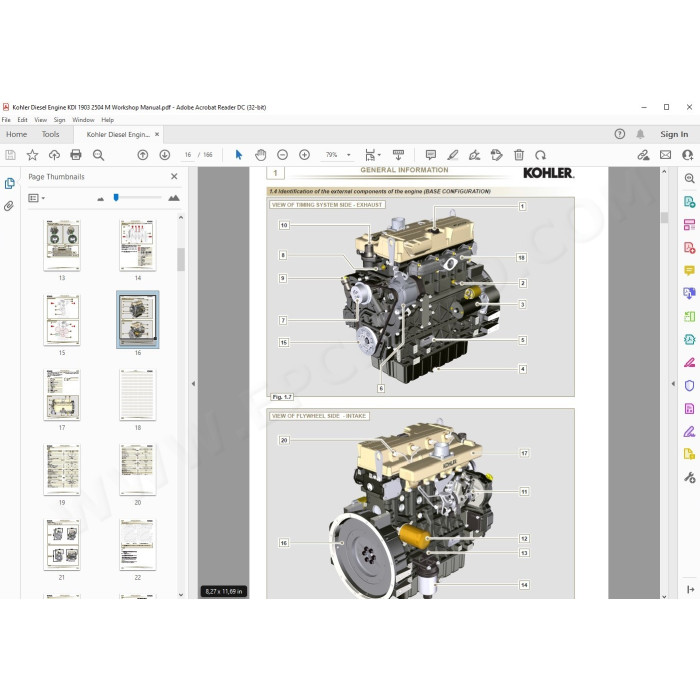Open the find text magnifier icon
The width and height of the screenshot is (700, 700).
click(98, 155)
